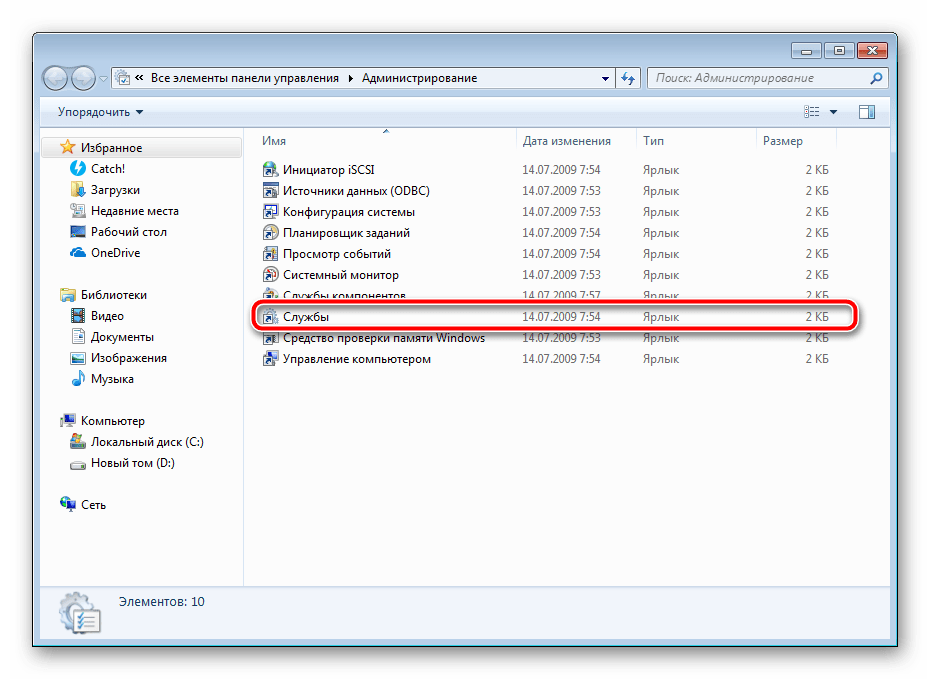Expand the address bar history dropdown
Image resolution: width=930 pixels, height=679 pixels.
[x=606, y=78]
